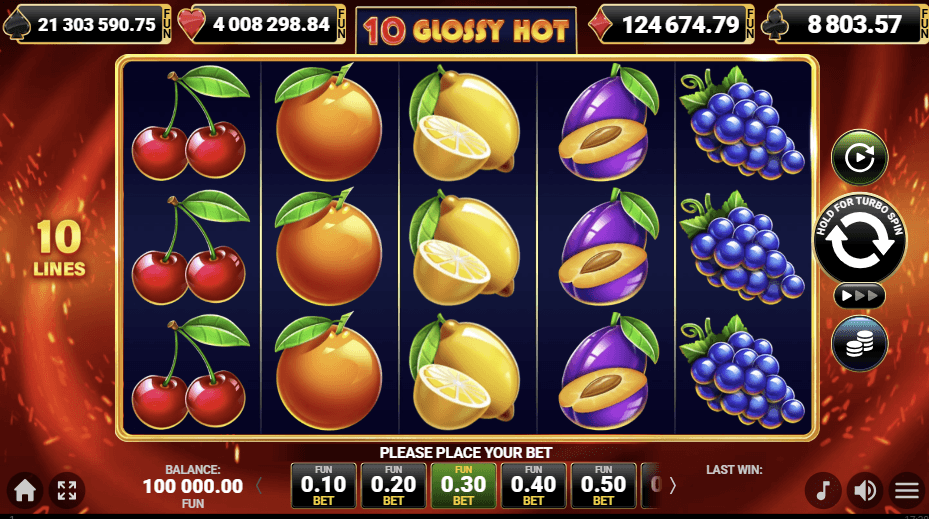Show next bet values with right chevron
Viewport: 929px width, 519px height.
pyautogui.click(x=672, y=486)
